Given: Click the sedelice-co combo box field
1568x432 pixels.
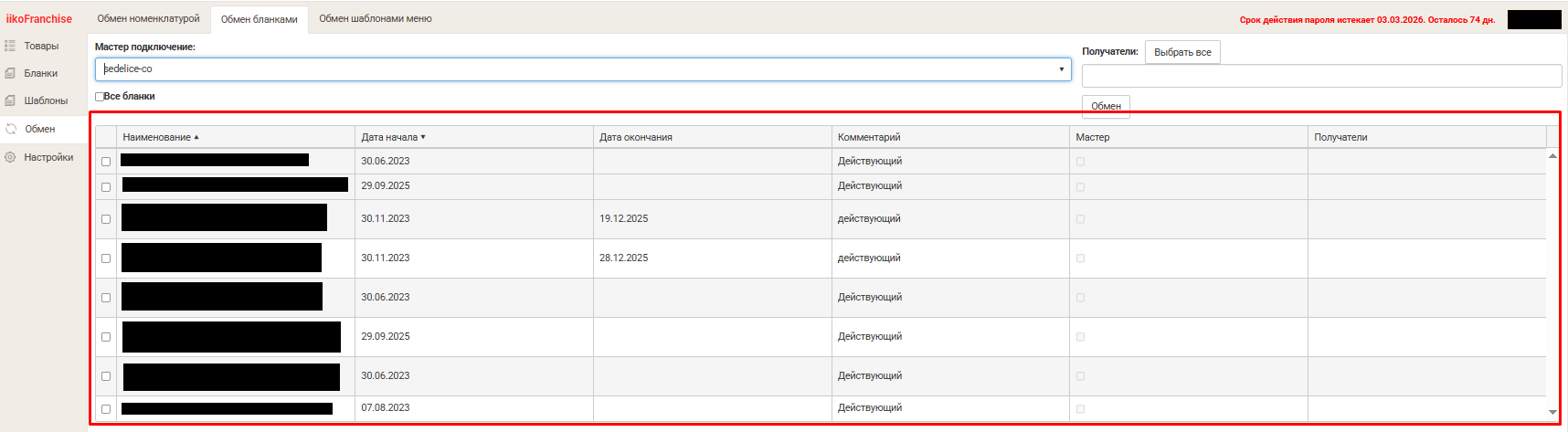Looking at the screenshot, I should pos(583,69).
